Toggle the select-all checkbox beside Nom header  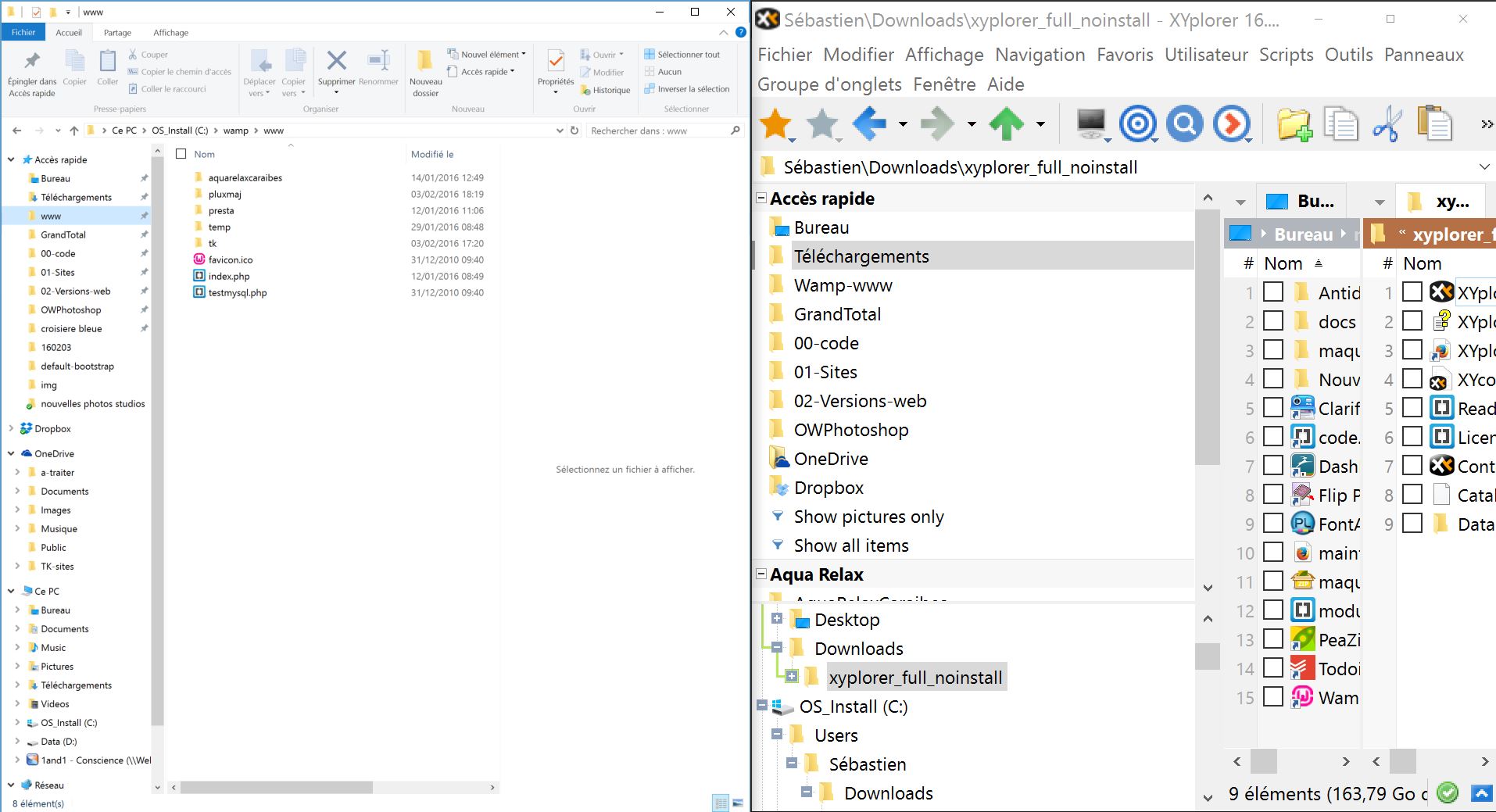pyautogui.click(x=181, y=154)
